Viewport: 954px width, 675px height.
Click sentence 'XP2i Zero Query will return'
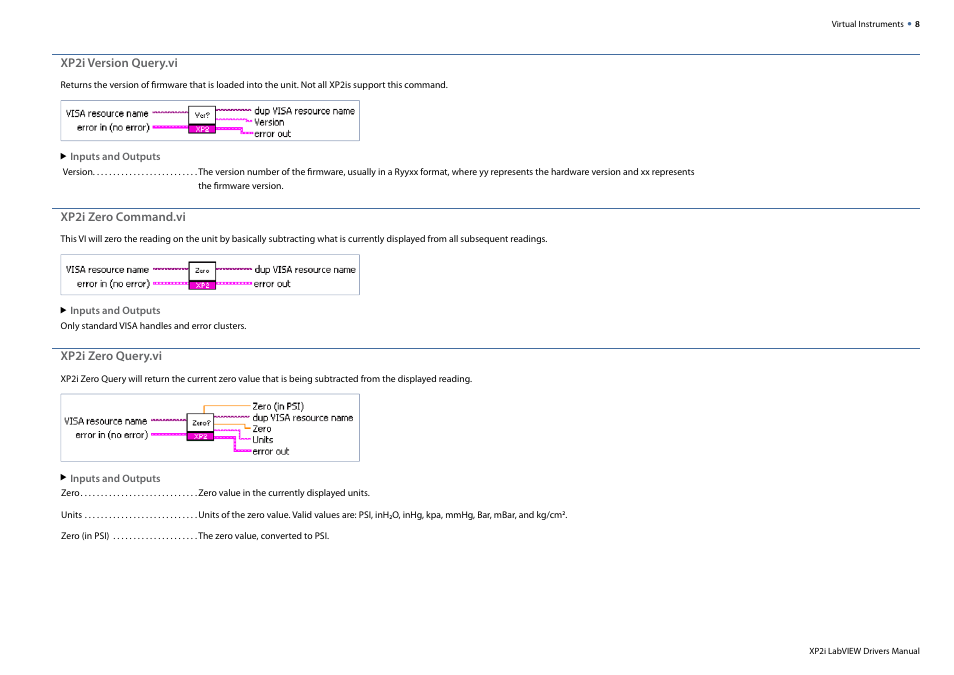[266, 379]
